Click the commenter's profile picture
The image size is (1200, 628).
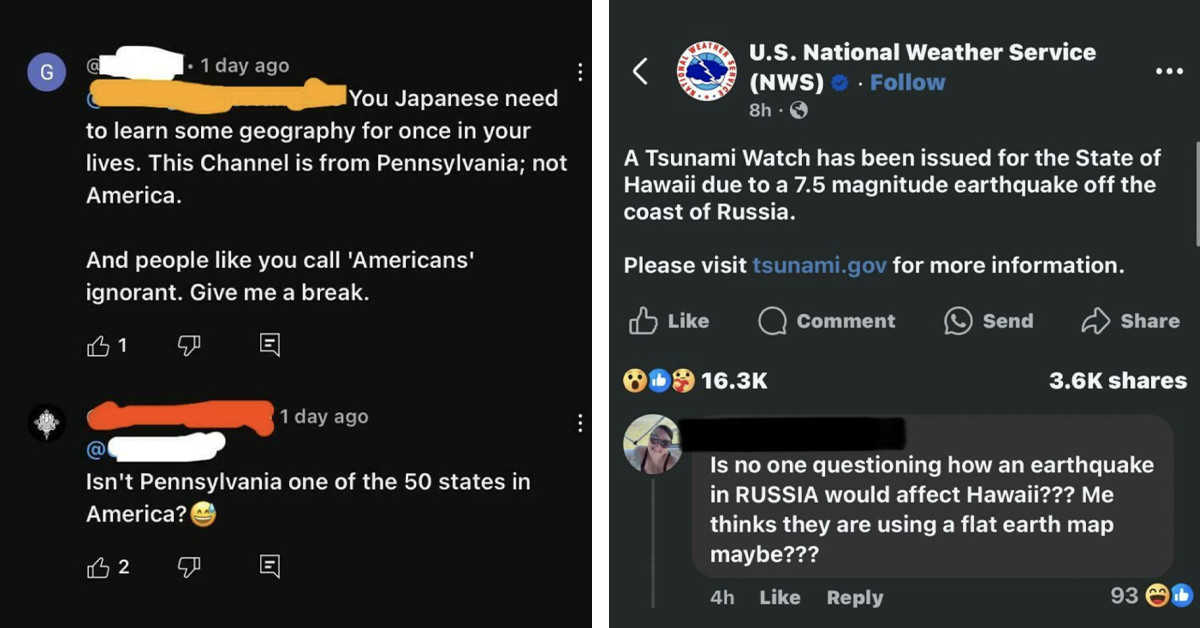(x=654, y=445)
